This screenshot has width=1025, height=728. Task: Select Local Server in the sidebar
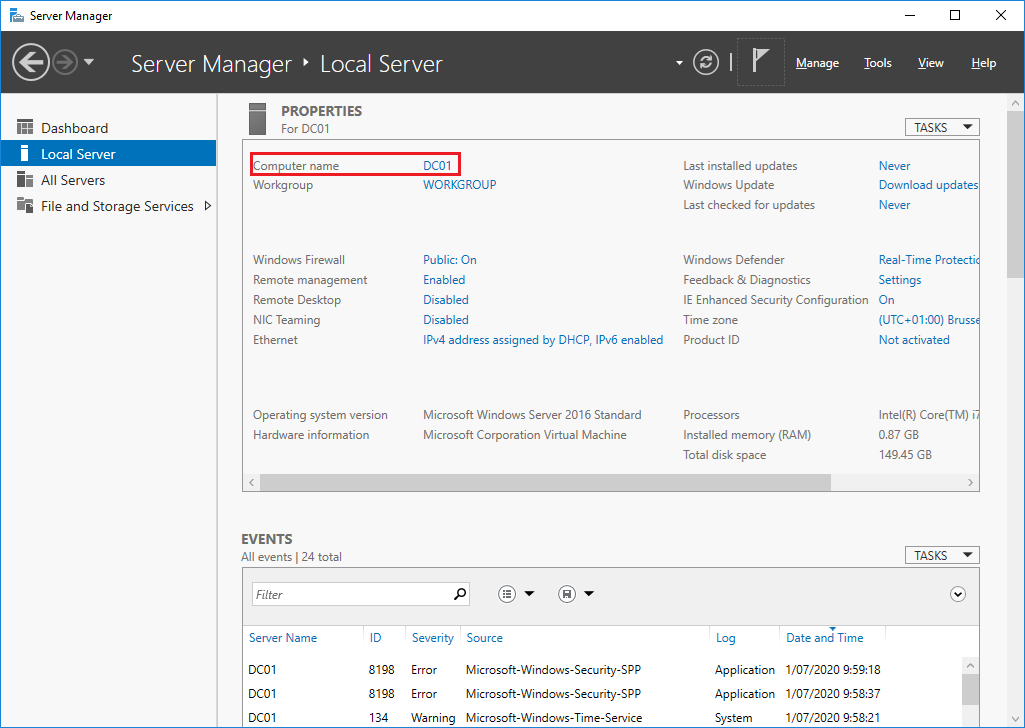click(x=109, y=154)
